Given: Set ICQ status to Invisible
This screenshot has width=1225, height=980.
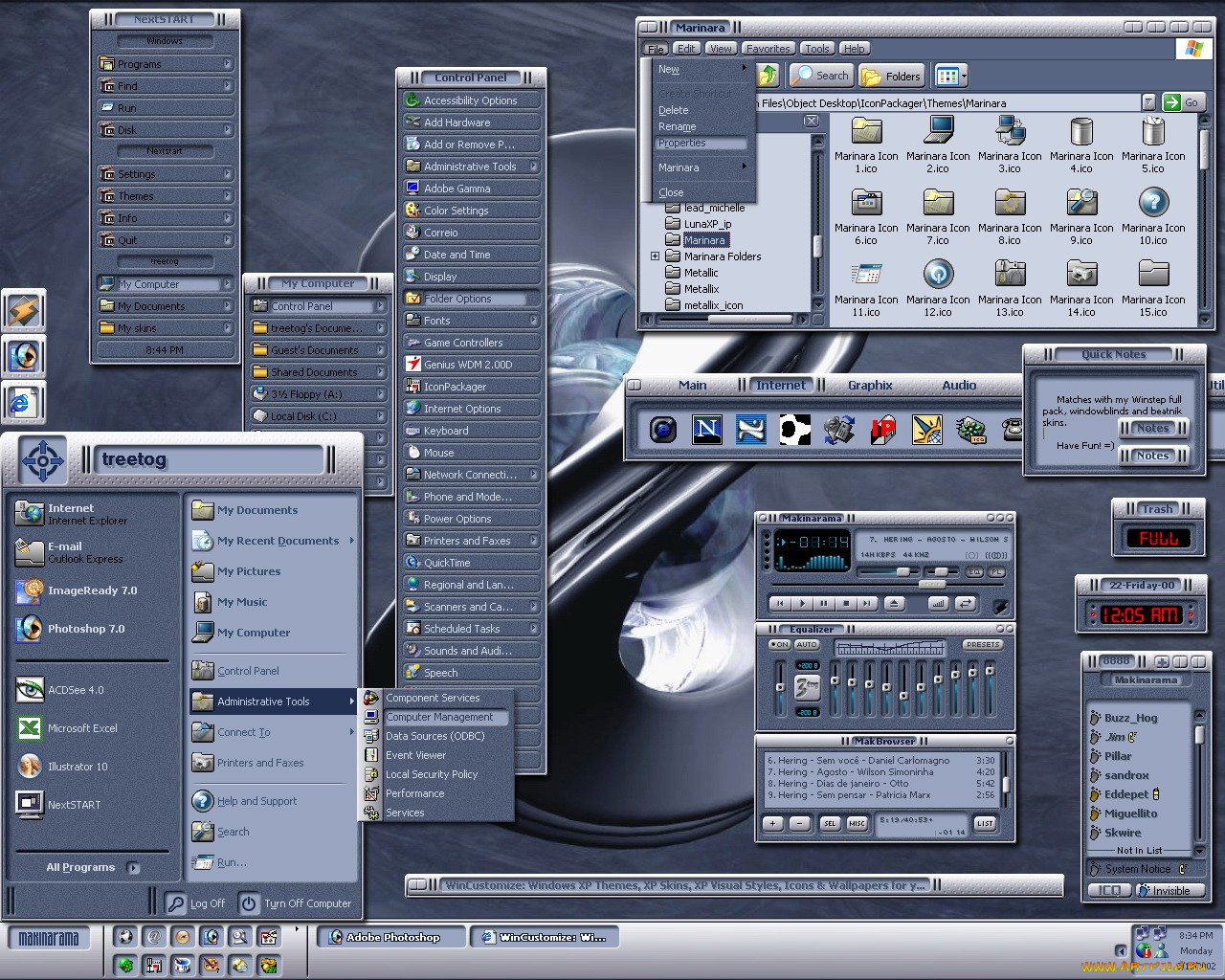Looking at the screenshot, I should (1169, 890).
